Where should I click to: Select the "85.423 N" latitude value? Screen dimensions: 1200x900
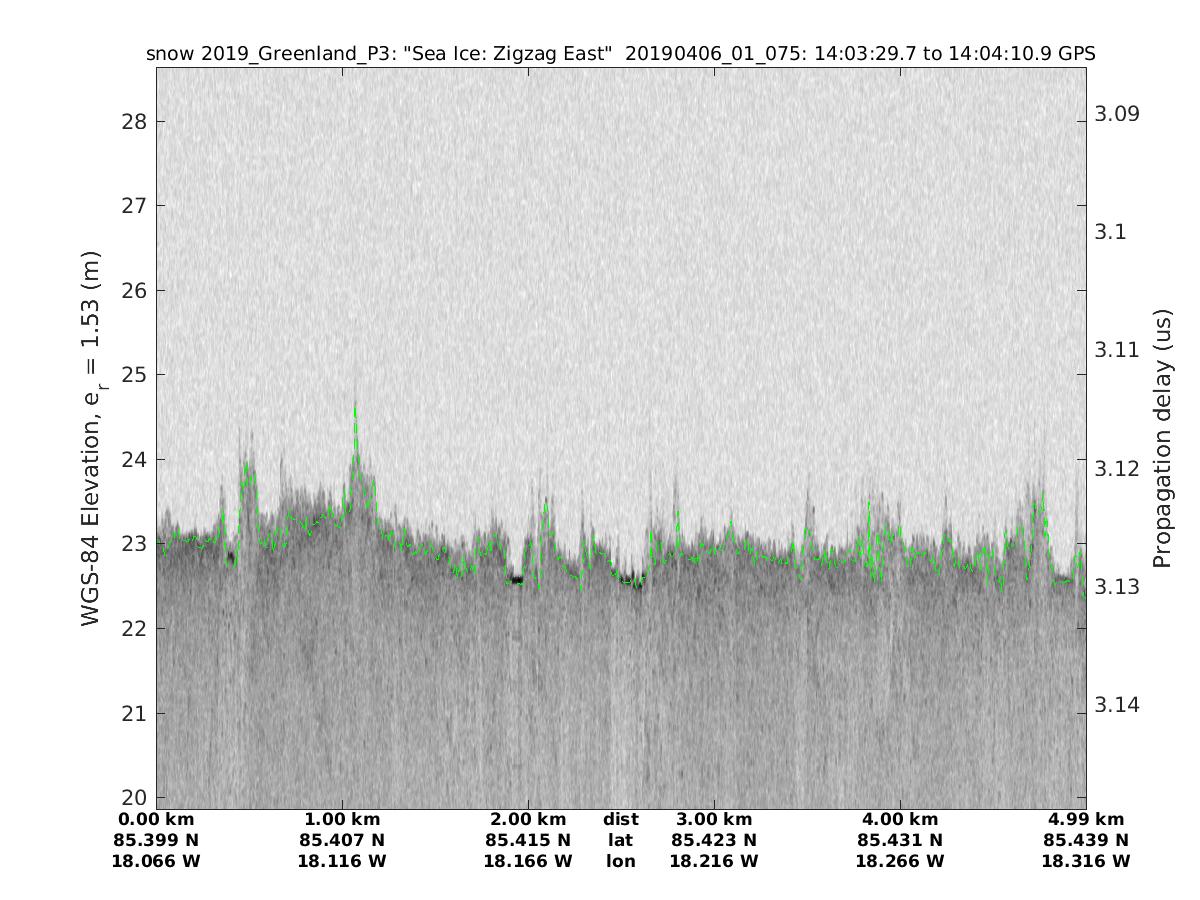[x=713, y=840]
